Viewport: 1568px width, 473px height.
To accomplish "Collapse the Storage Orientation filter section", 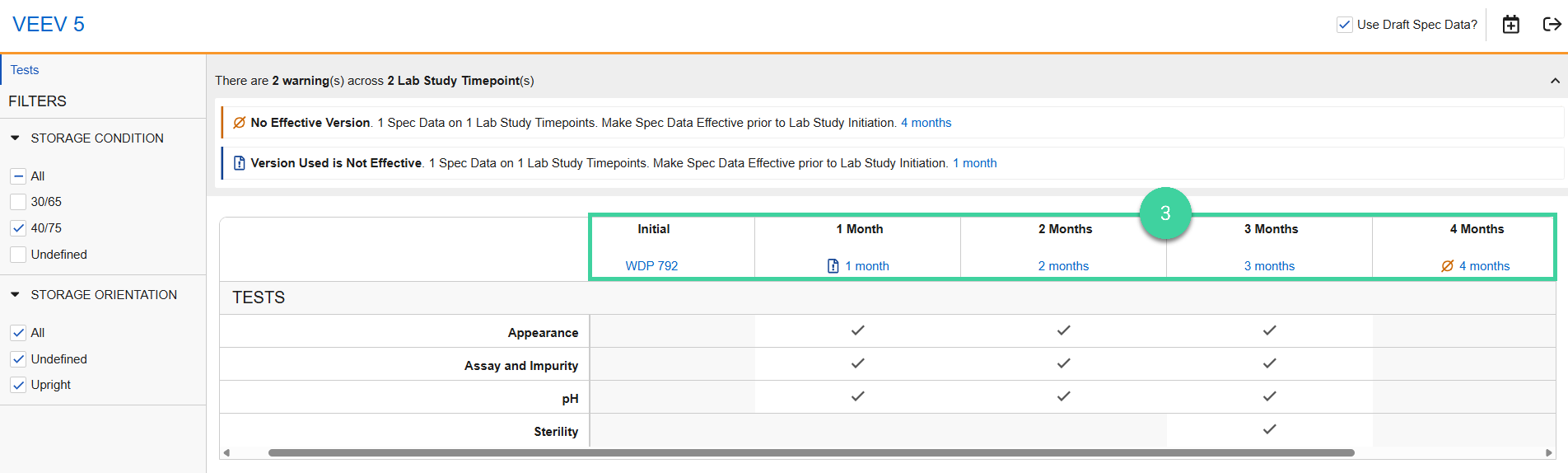I will click(15, 295).
